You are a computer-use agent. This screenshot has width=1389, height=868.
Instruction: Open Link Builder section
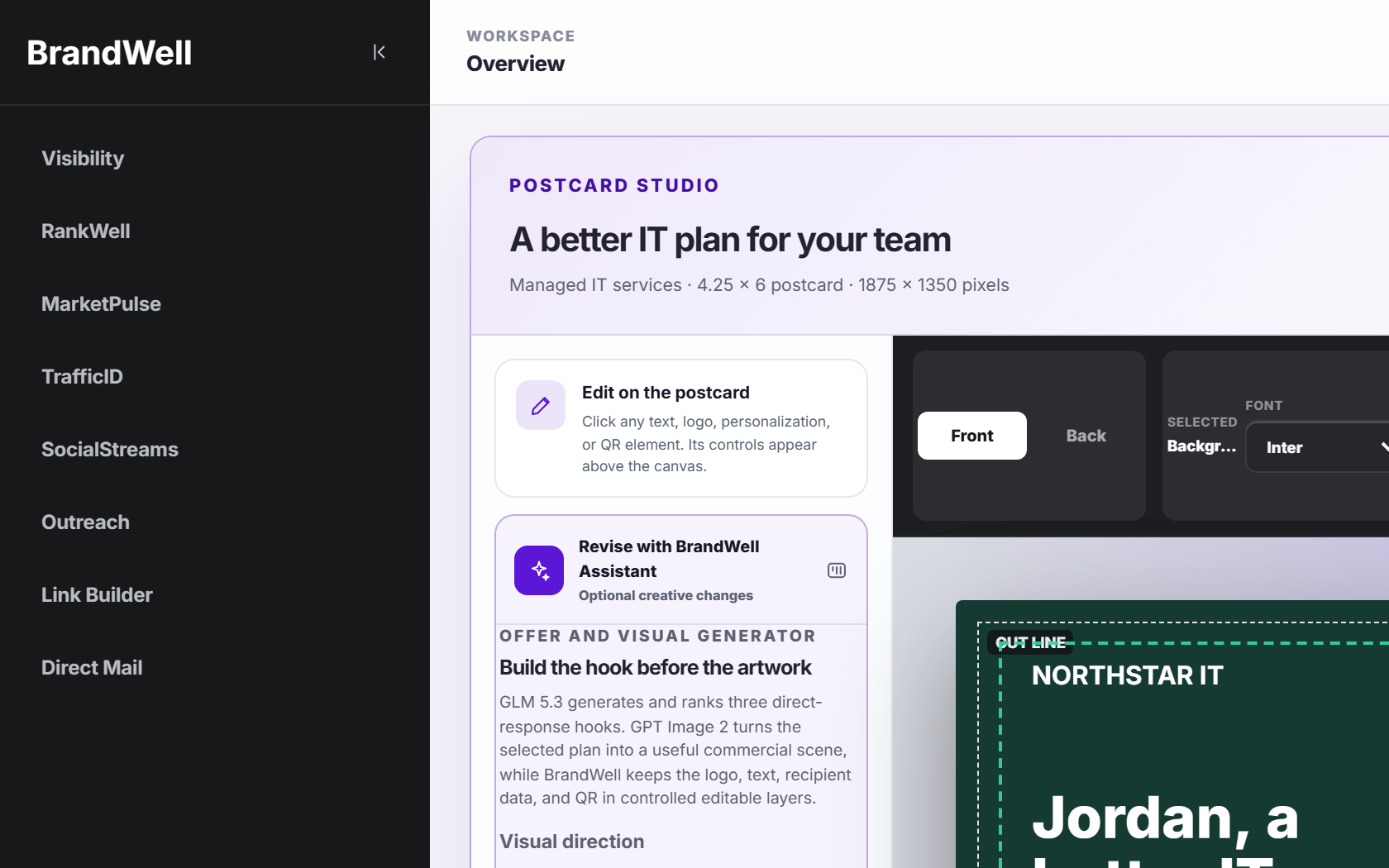[97, 595]
